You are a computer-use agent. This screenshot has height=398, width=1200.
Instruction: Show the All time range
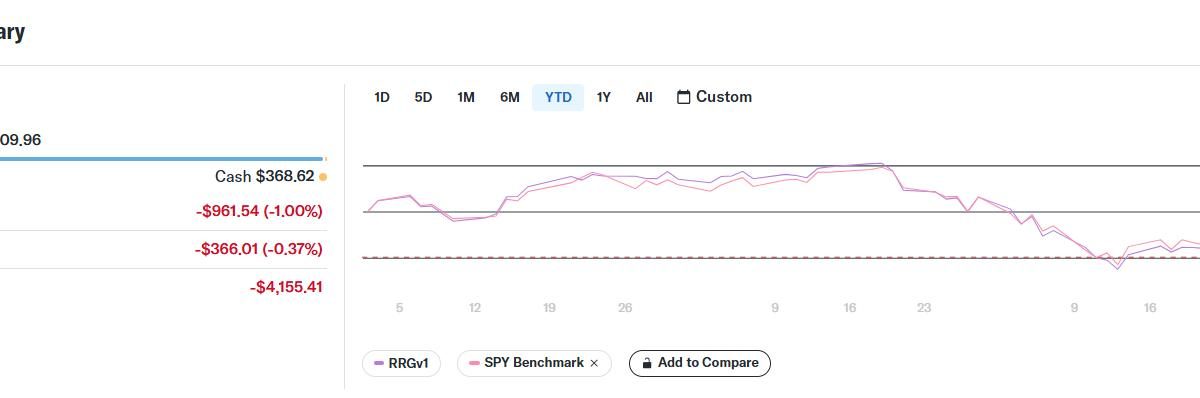[x=644, y=97]
